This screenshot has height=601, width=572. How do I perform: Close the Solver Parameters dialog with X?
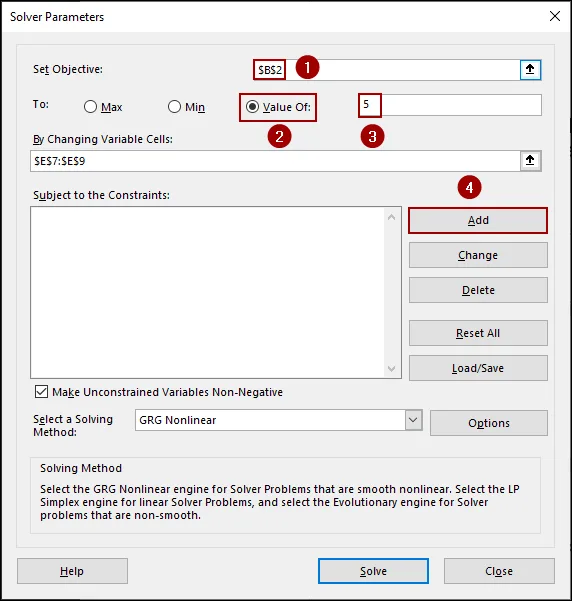[x=555, y=16]
